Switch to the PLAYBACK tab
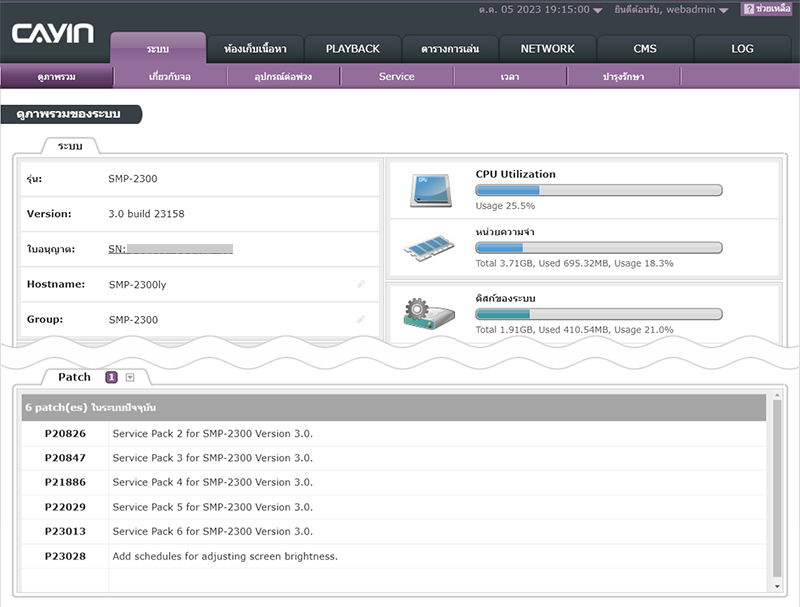The height and width of the screenshot is (607, 800). coord(353,49)
